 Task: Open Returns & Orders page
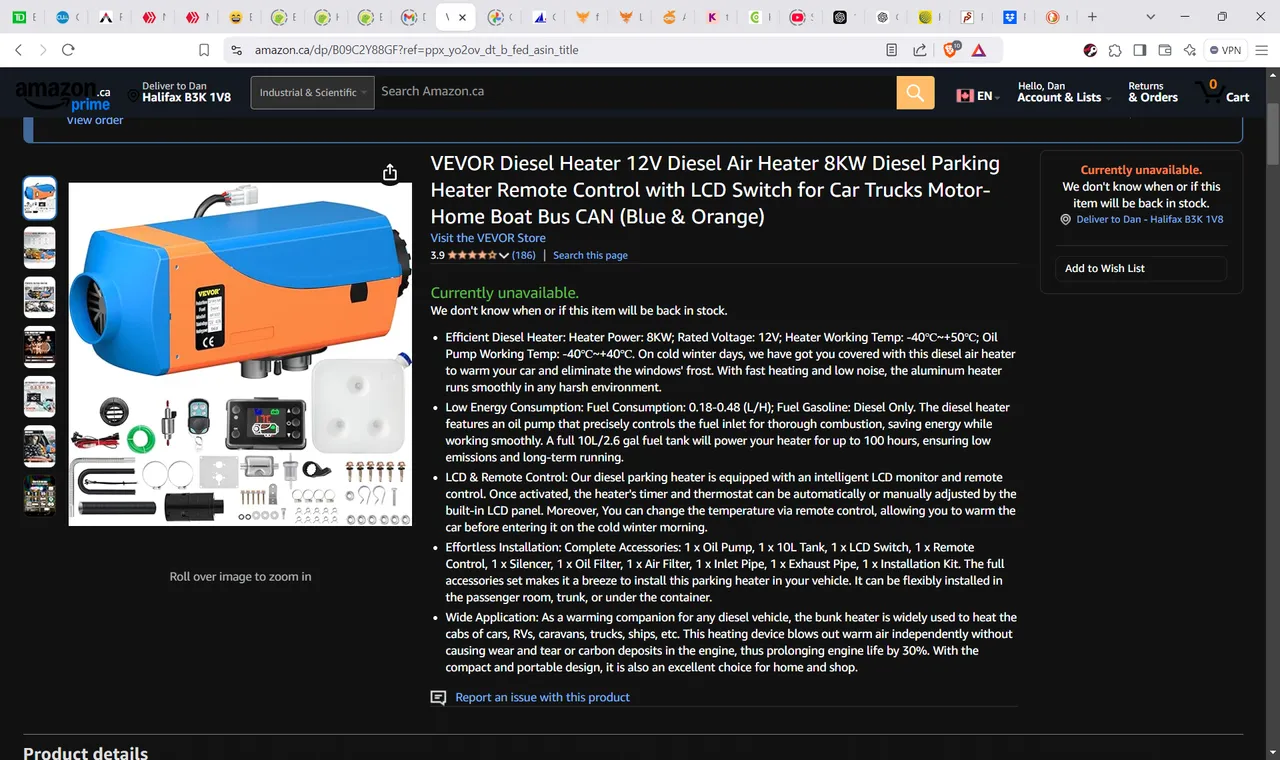[1153, 92]
